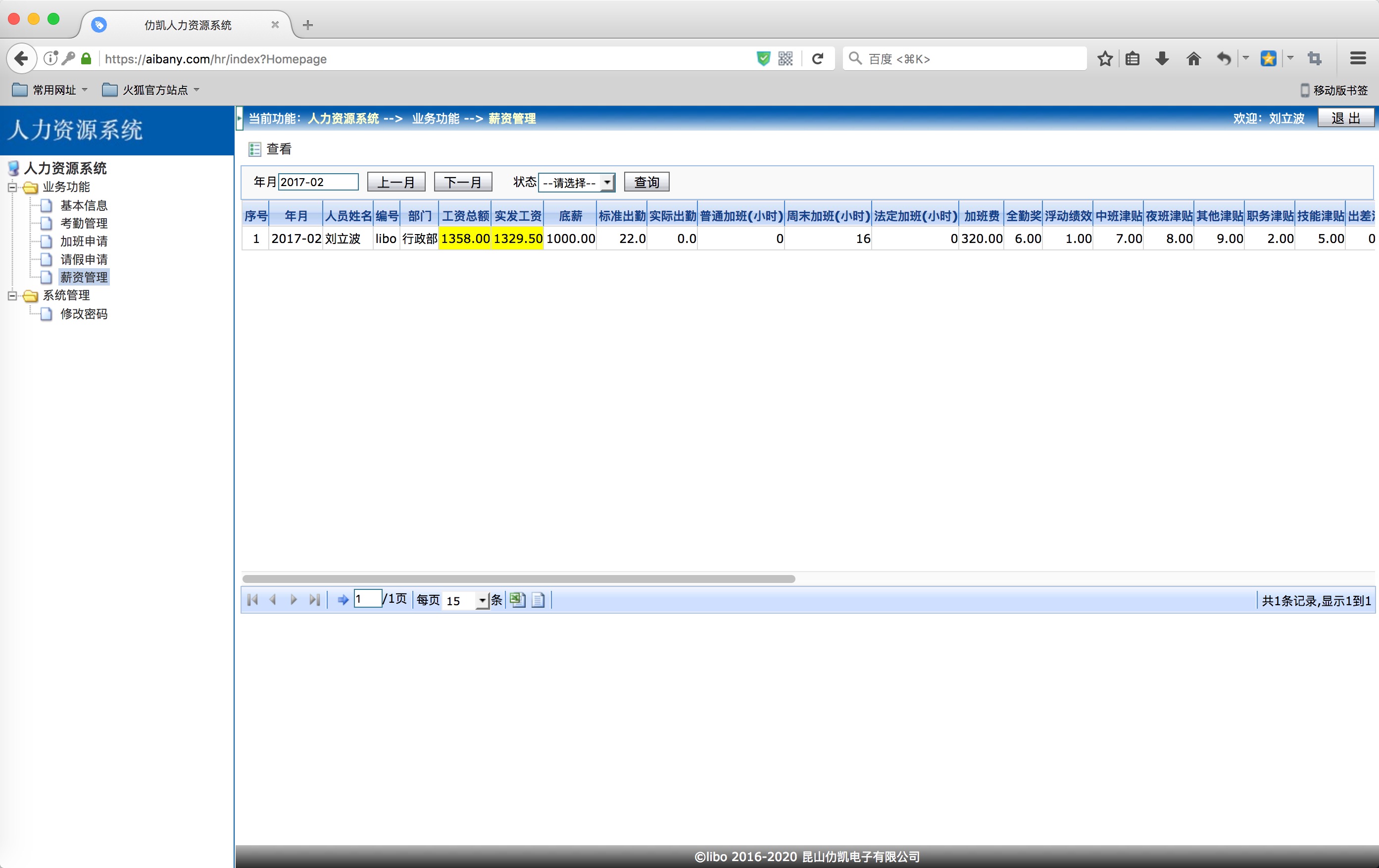Viewport: 1379px width, 868px height.
Task: Open the hamburger menu icon
Action: (1358, 58)
